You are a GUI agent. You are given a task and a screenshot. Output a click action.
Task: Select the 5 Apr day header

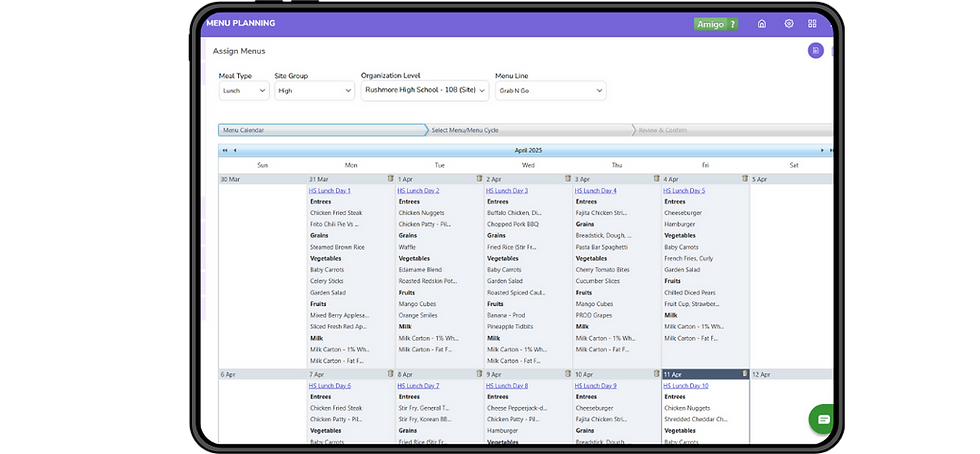coord(792,179)
